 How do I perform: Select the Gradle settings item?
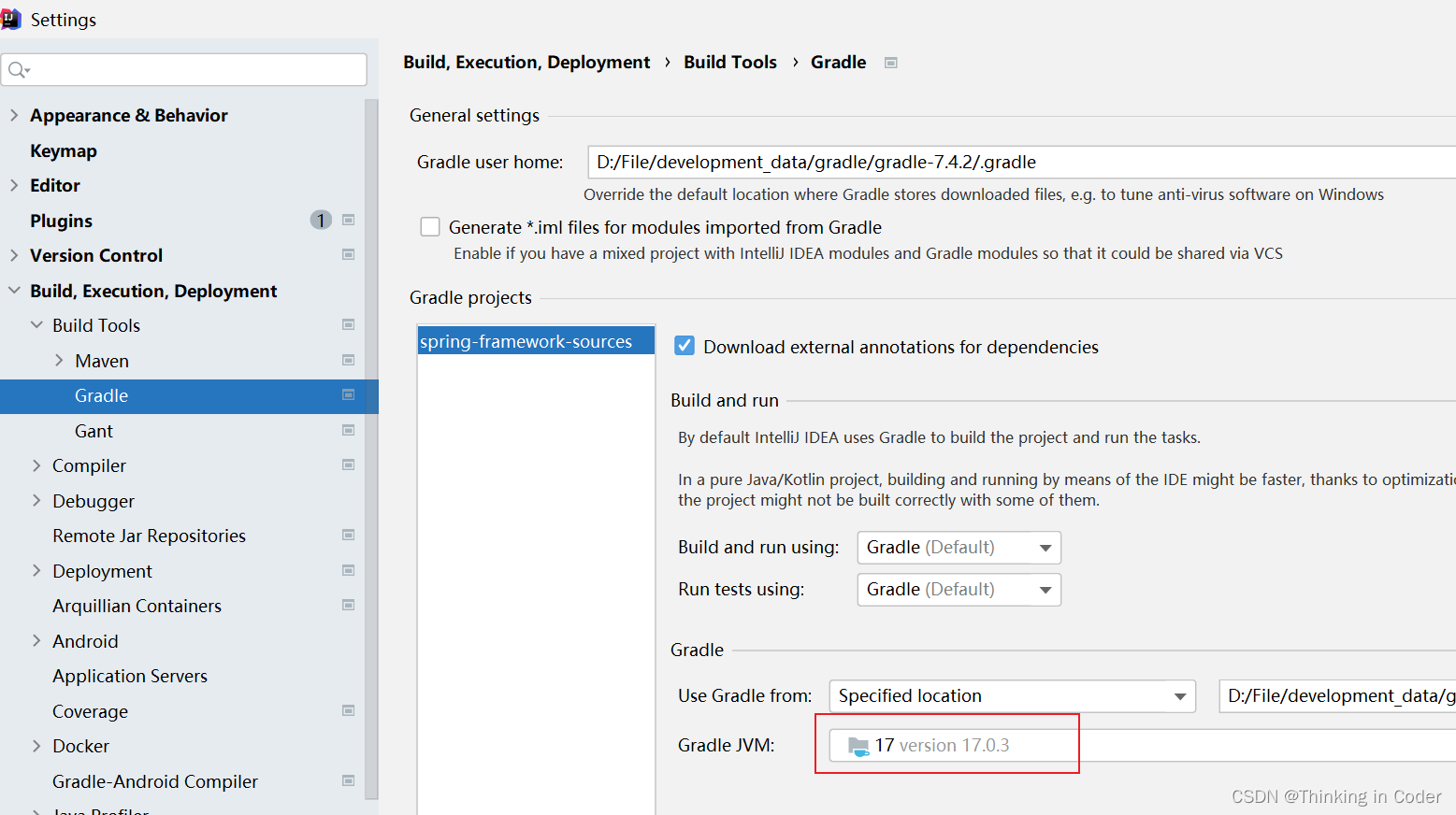click(x=189, y=395)
